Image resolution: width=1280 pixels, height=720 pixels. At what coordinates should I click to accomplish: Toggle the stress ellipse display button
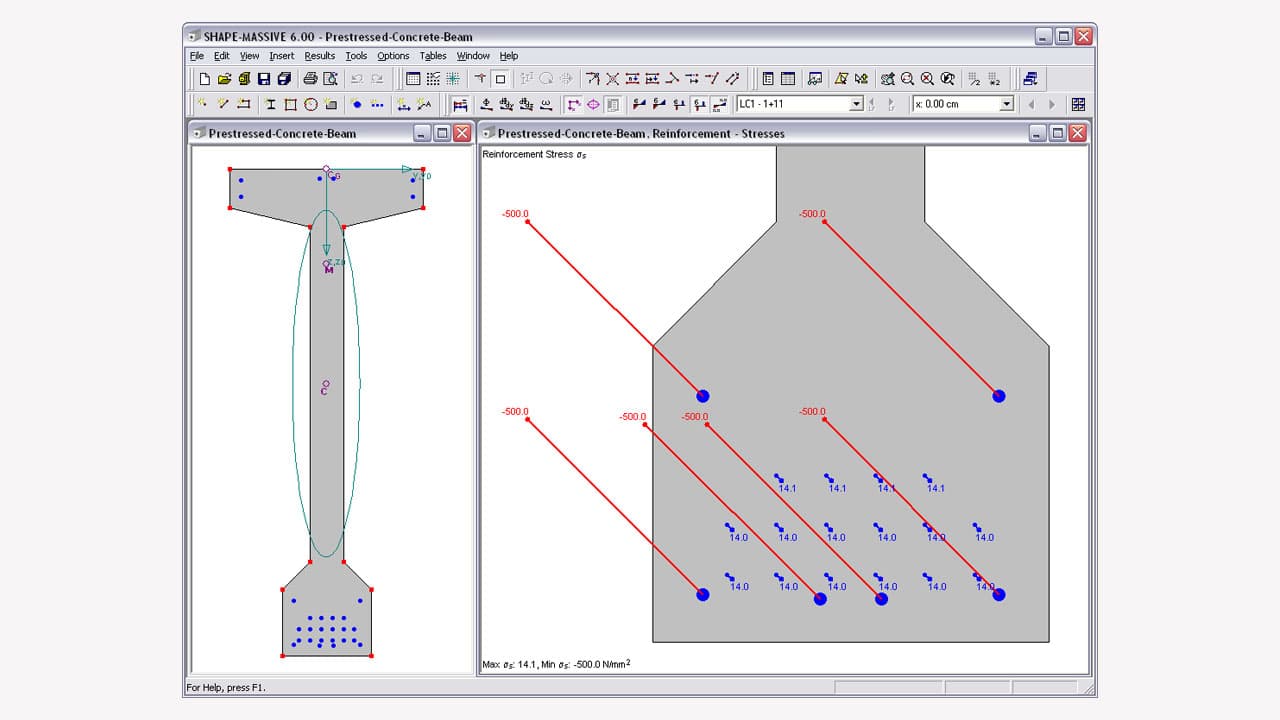point(593,104)
